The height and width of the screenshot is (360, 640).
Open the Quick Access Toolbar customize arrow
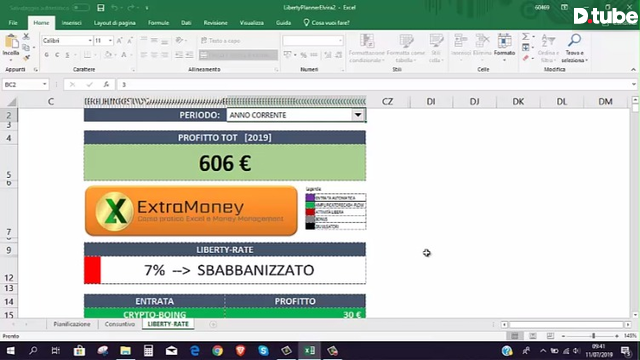[x=147, y=8]
